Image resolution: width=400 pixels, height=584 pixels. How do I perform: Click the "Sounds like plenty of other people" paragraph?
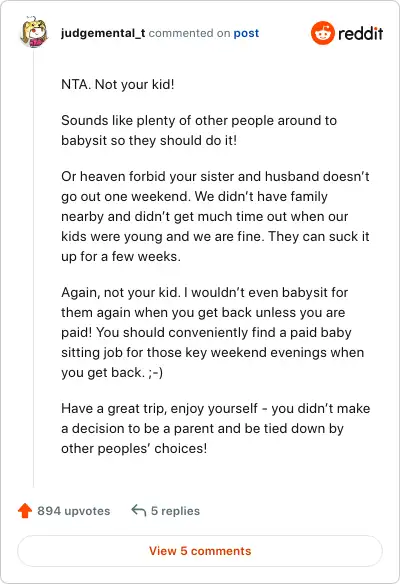199,130
